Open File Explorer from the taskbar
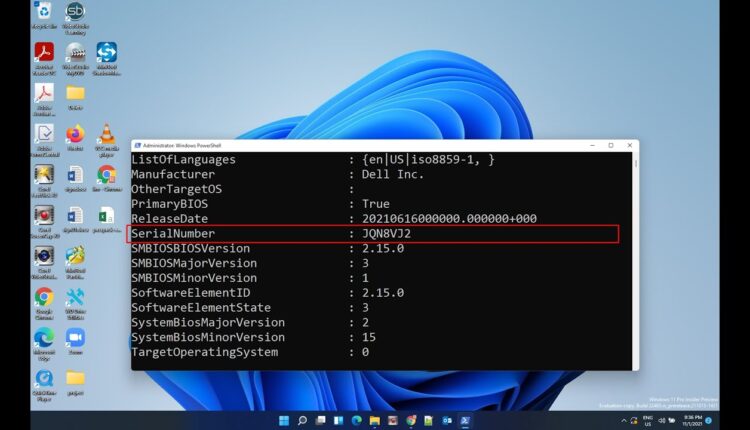750x430 pixels. (375, 420)
